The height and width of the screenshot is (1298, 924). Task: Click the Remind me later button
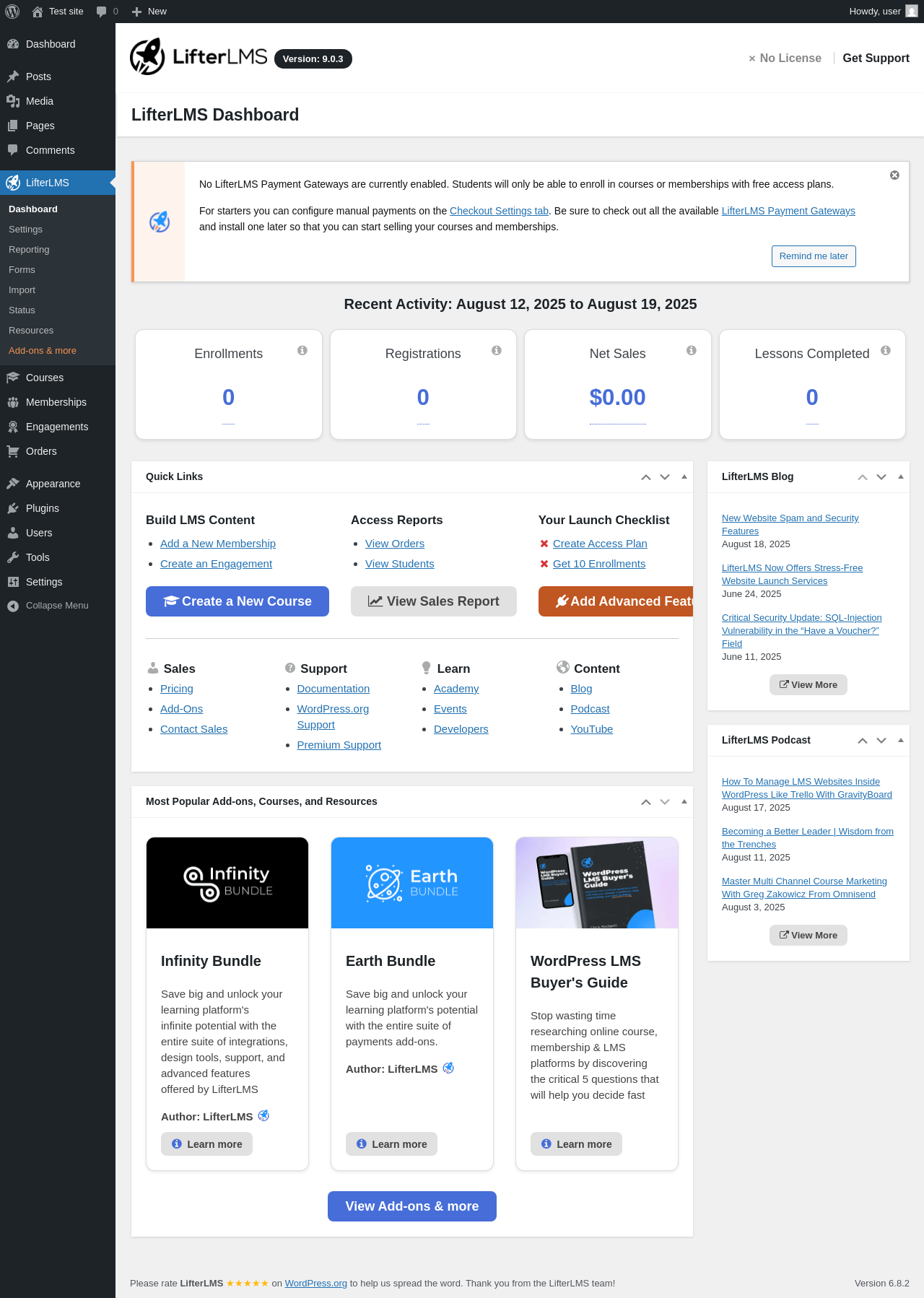[x=814, y=256]
